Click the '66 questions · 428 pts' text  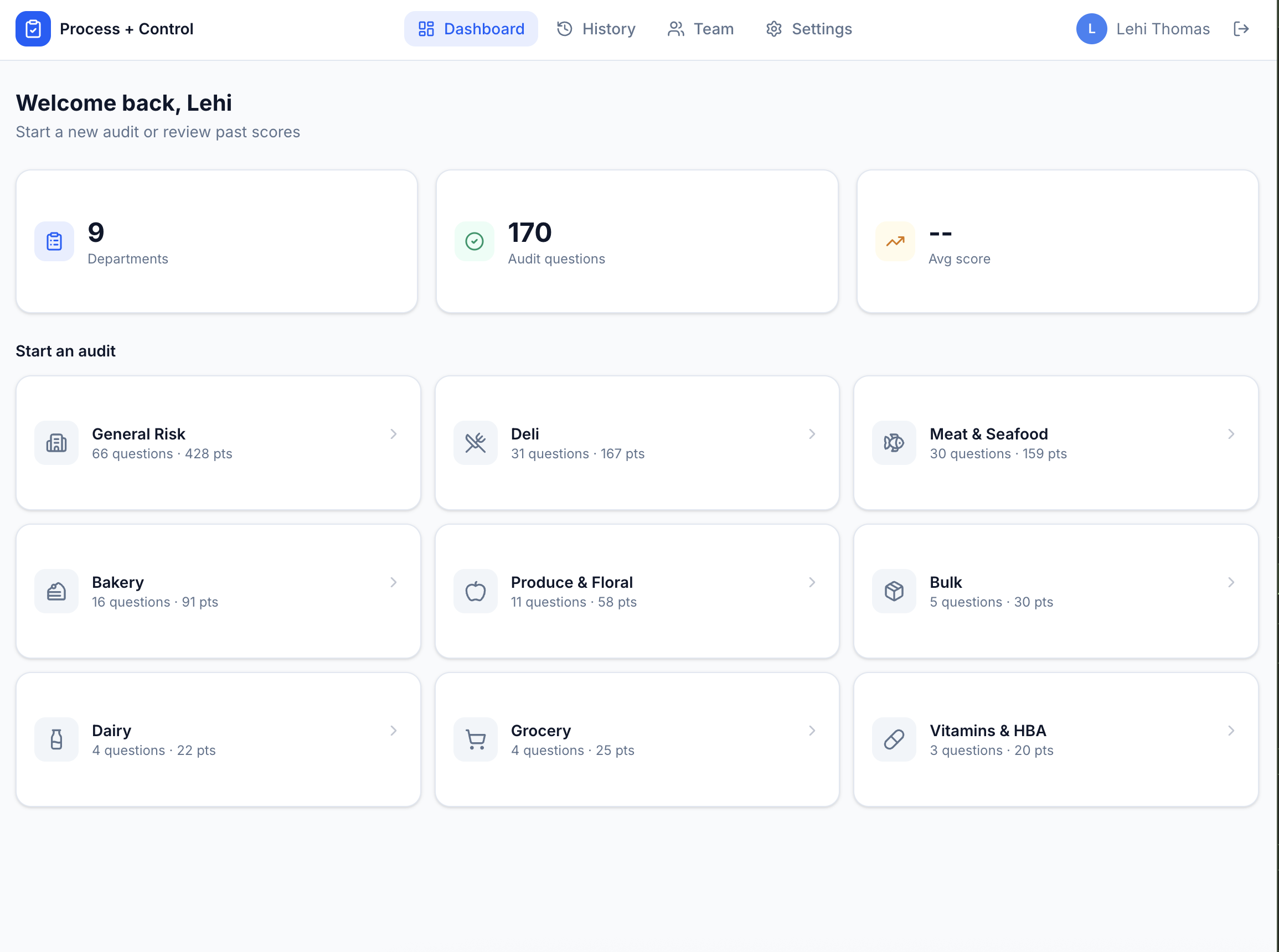[162, 454]
